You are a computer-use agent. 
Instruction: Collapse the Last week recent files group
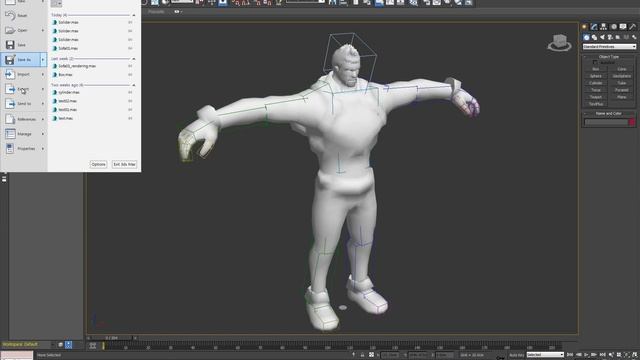tap(133, 59)
